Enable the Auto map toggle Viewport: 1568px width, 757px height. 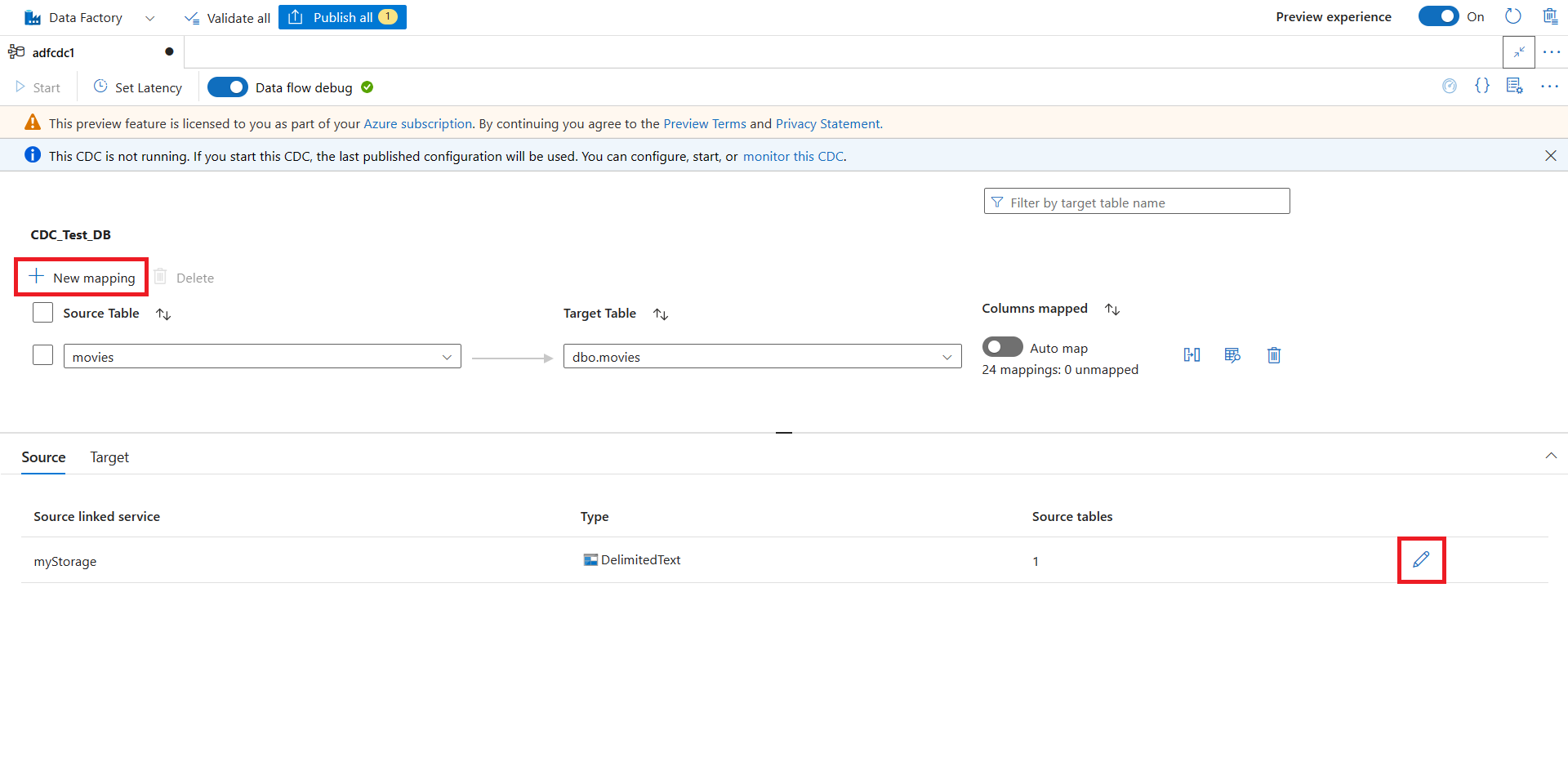(x=1002, y=347)
